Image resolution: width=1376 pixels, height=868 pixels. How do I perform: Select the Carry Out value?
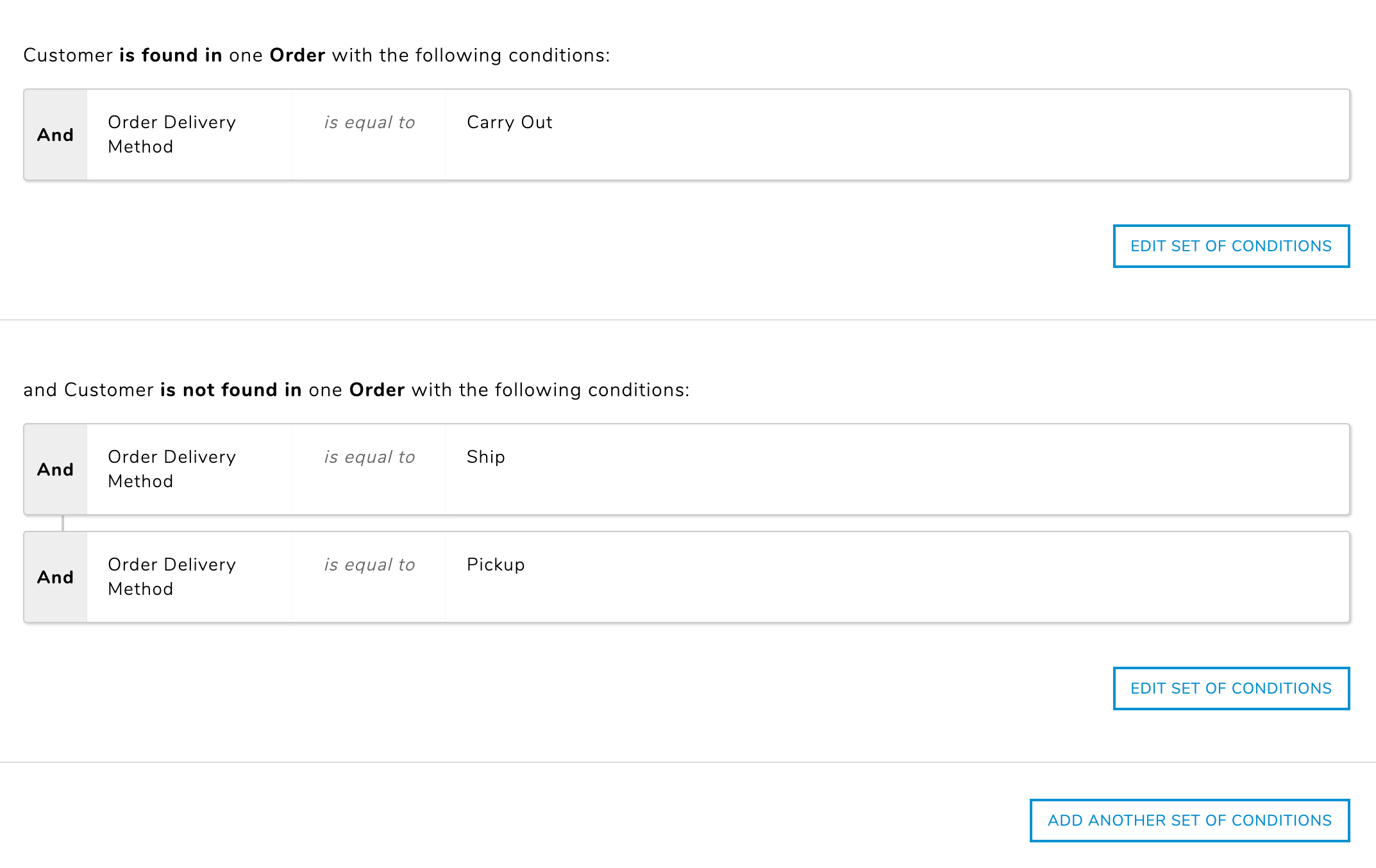click(x=509, y=122)
